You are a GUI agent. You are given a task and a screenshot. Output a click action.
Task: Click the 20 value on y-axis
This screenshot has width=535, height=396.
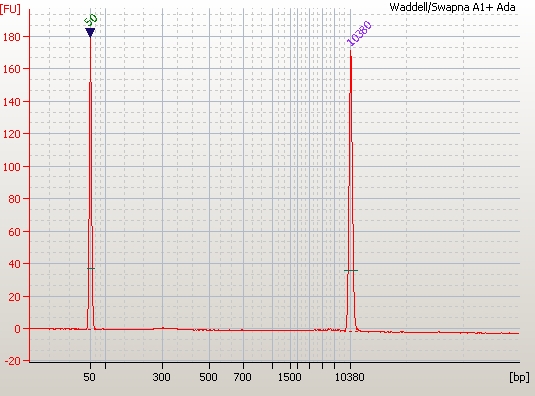(x=15, y=297)
